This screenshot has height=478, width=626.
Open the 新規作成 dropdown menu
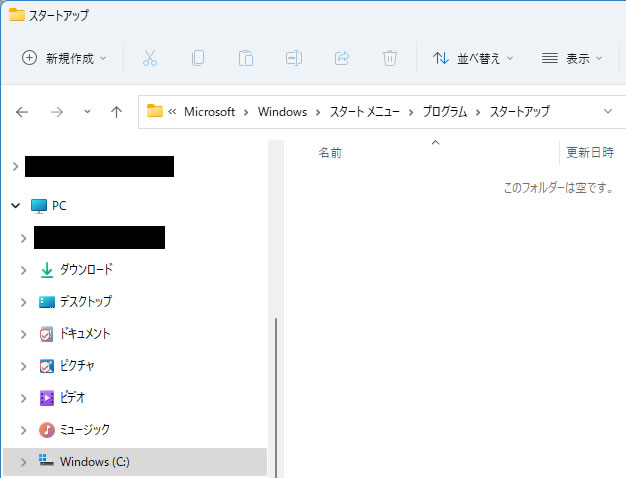click(64, 58)
